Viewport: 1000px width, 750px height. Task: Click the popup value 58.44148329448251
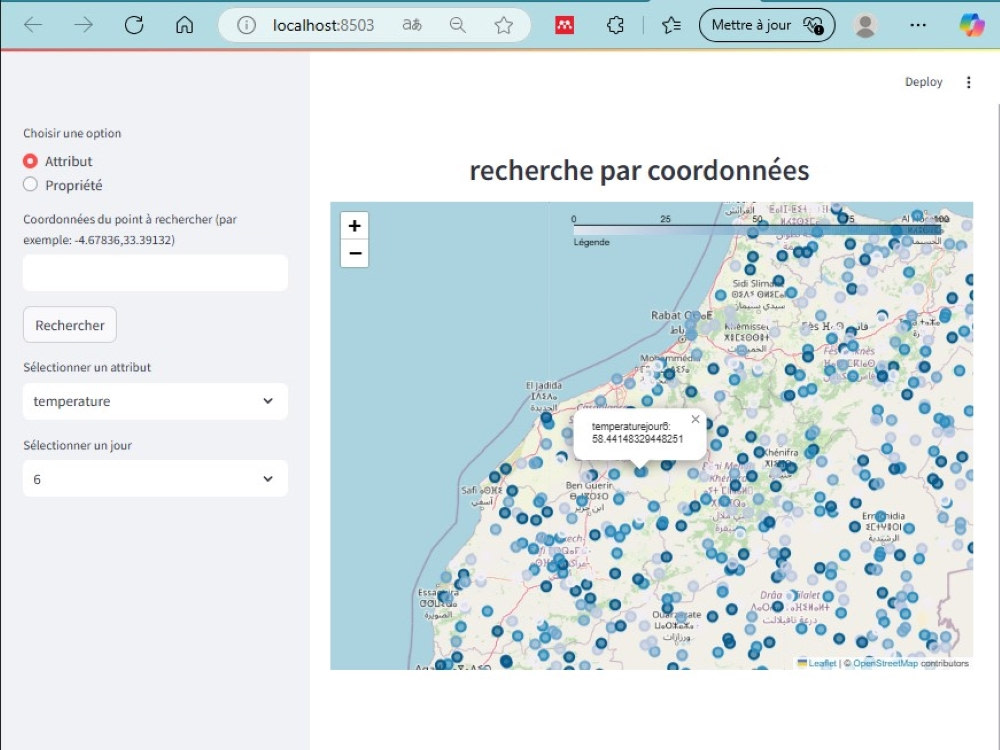(x=637, y=439)
